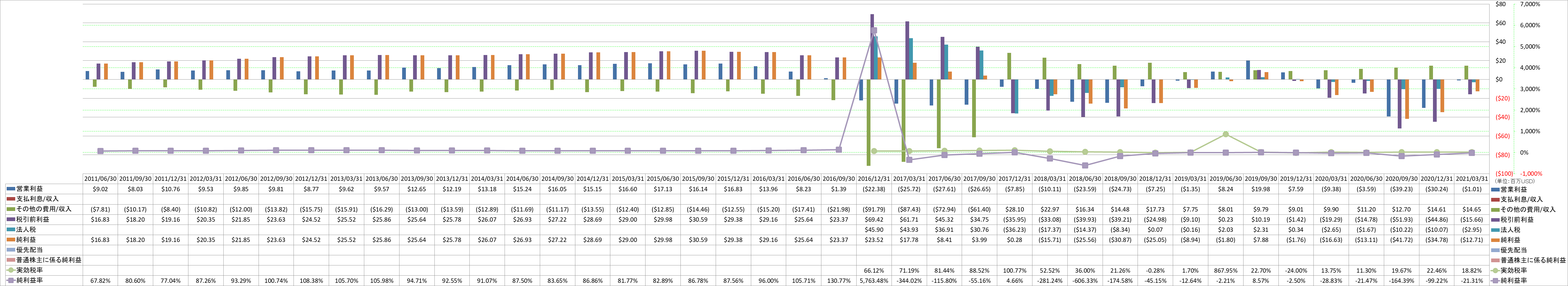Viewport: 1568px width, 286px height.
Task: Click the green その他の費用/収入 swatch in left table
Action: click(11, 209)
